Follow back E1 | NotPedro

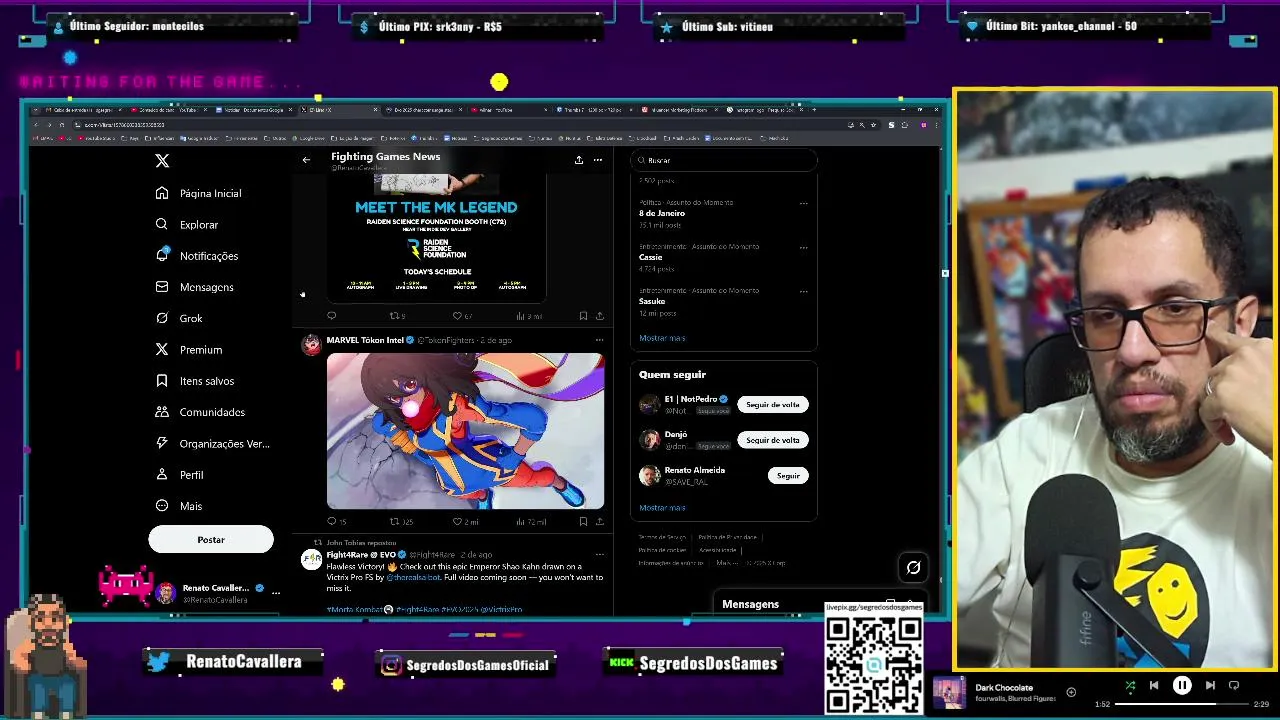pyautogui.click(x=773, y=405)
